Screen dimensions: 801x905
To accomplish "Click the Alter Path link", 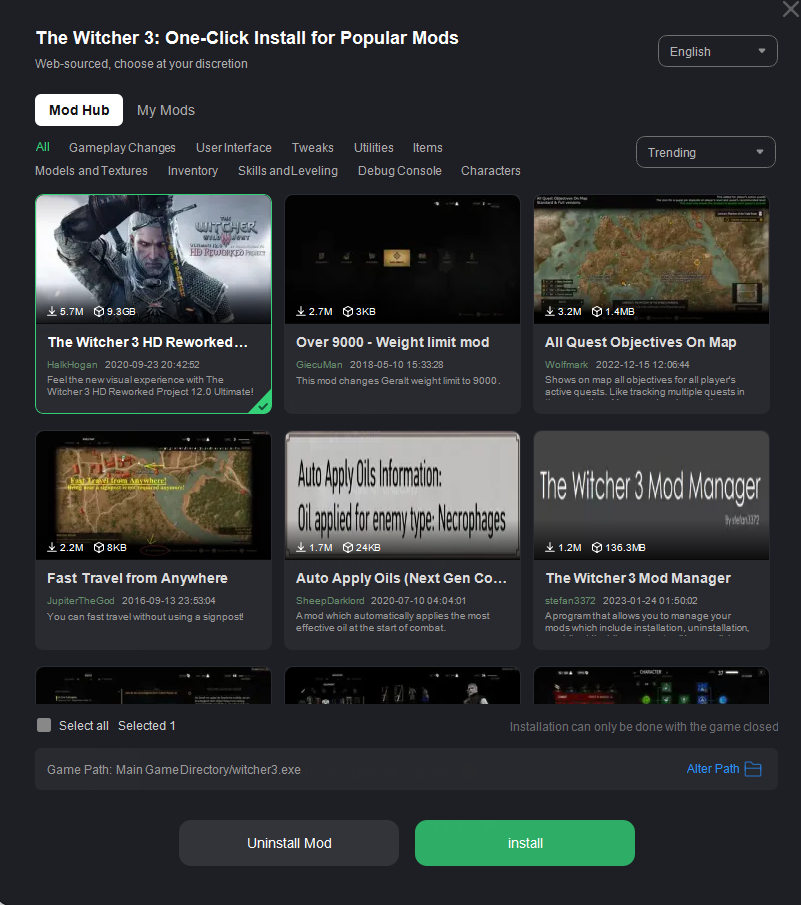I will [713, 769].
